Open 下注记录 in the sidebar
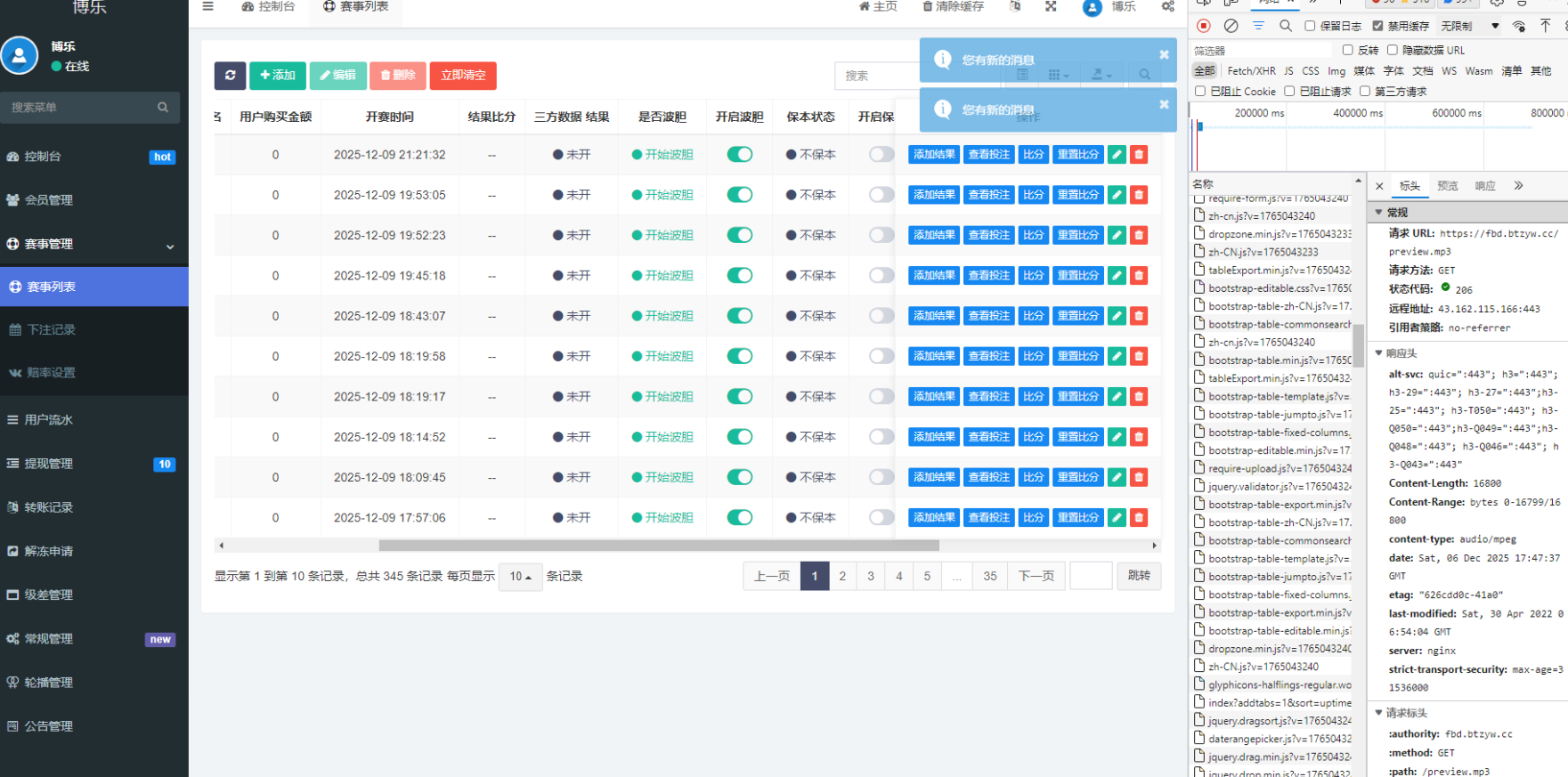The width and height of the screenshot is (1568, 777). point(51,329)
